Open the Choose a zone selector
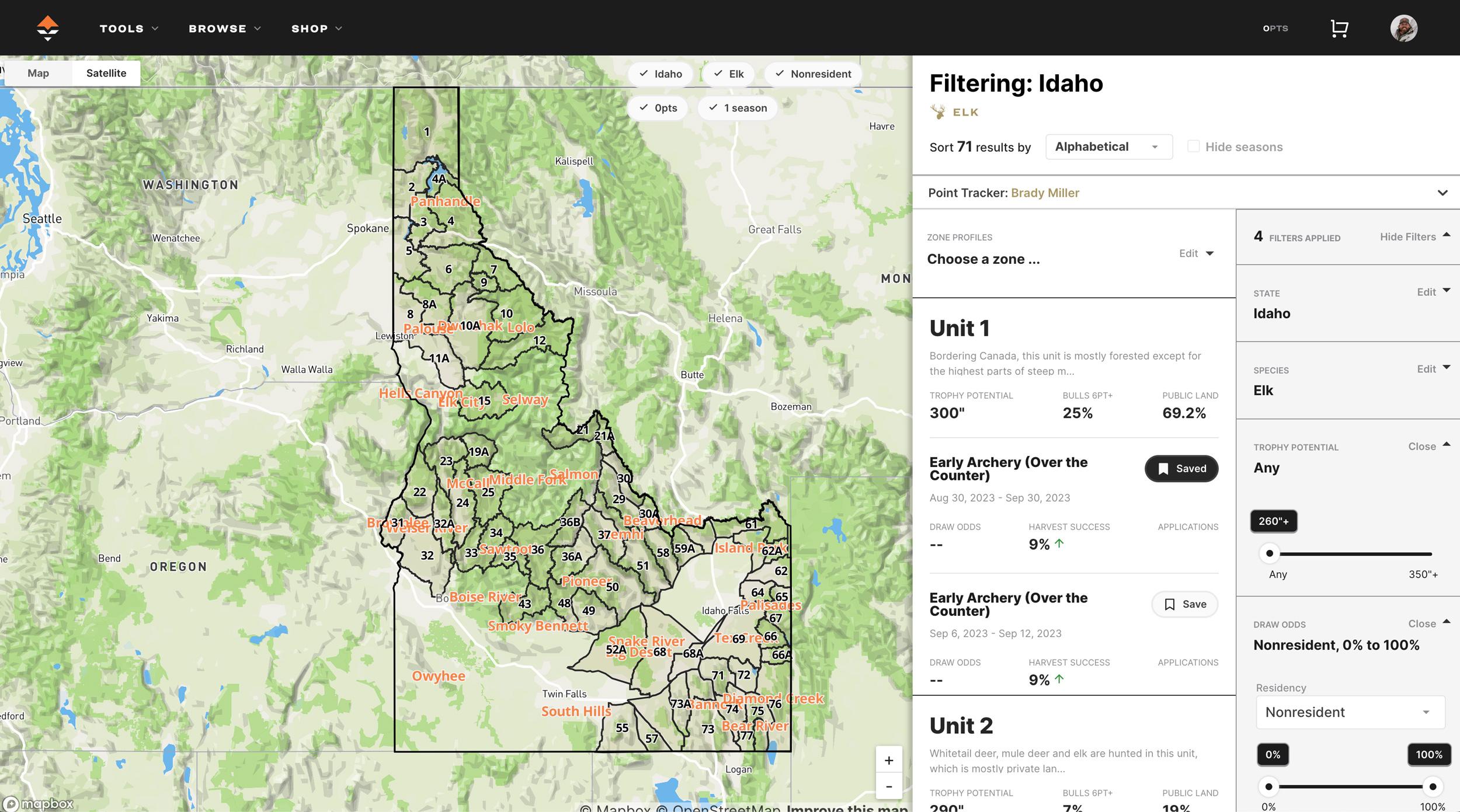 pyautogui.click(x=984, y=259)
